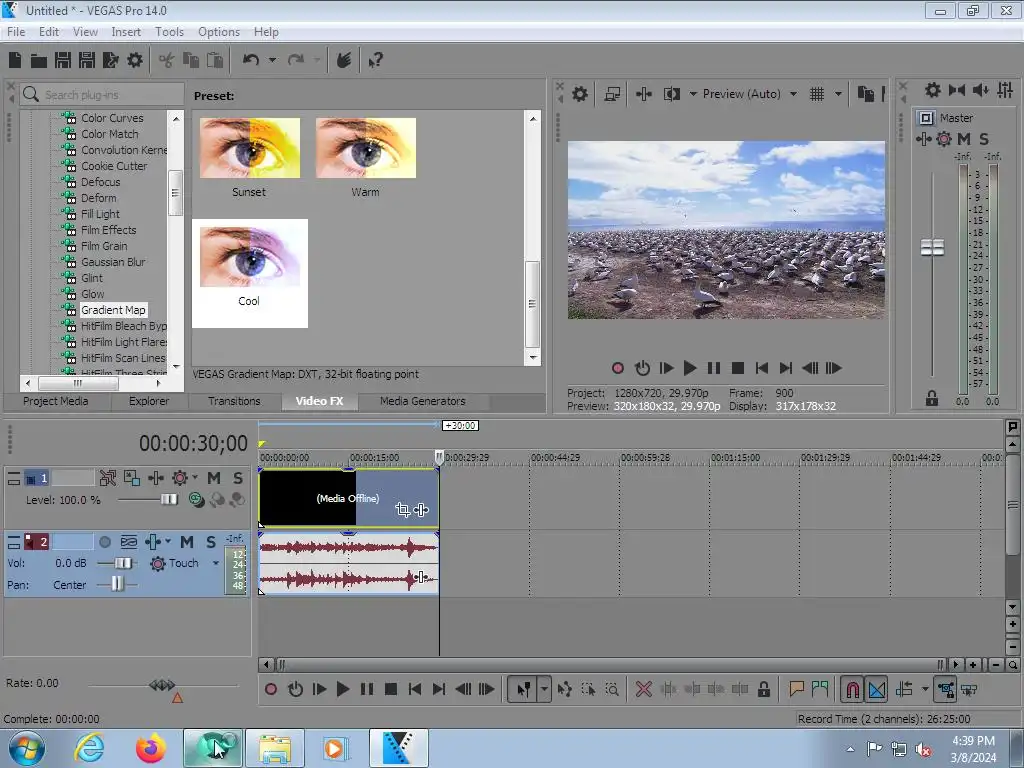Image resolution: width=1024 pixels, height=768 pixels.
Task: Create a new project from the toolbar
Action: 15,60
